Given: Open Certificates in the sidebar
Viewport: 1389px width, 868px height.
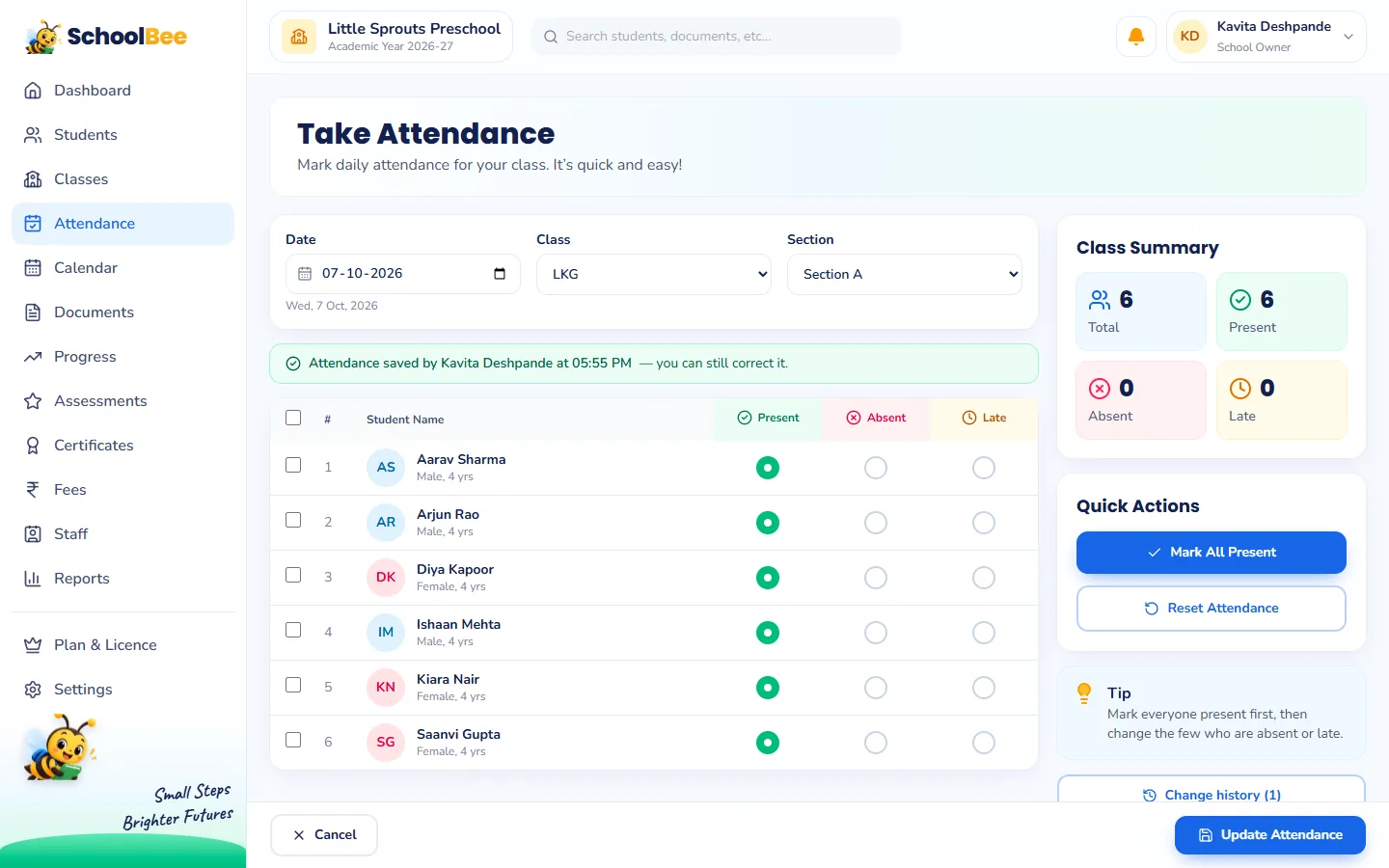Looking at the screenshot, I should 123,446.
